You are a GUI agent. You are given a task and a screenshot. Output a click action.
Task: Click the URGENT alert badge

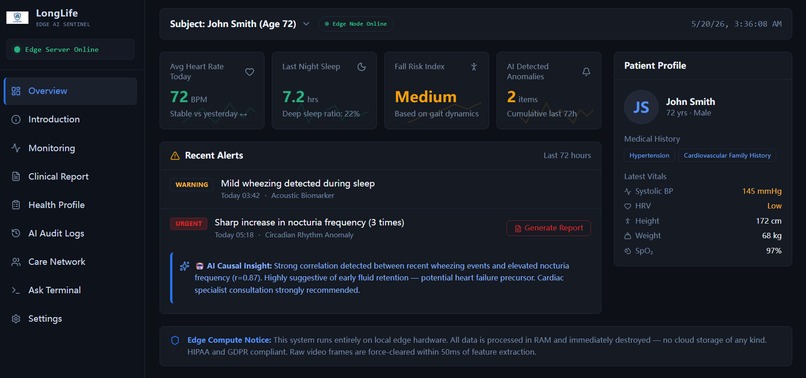189,224
